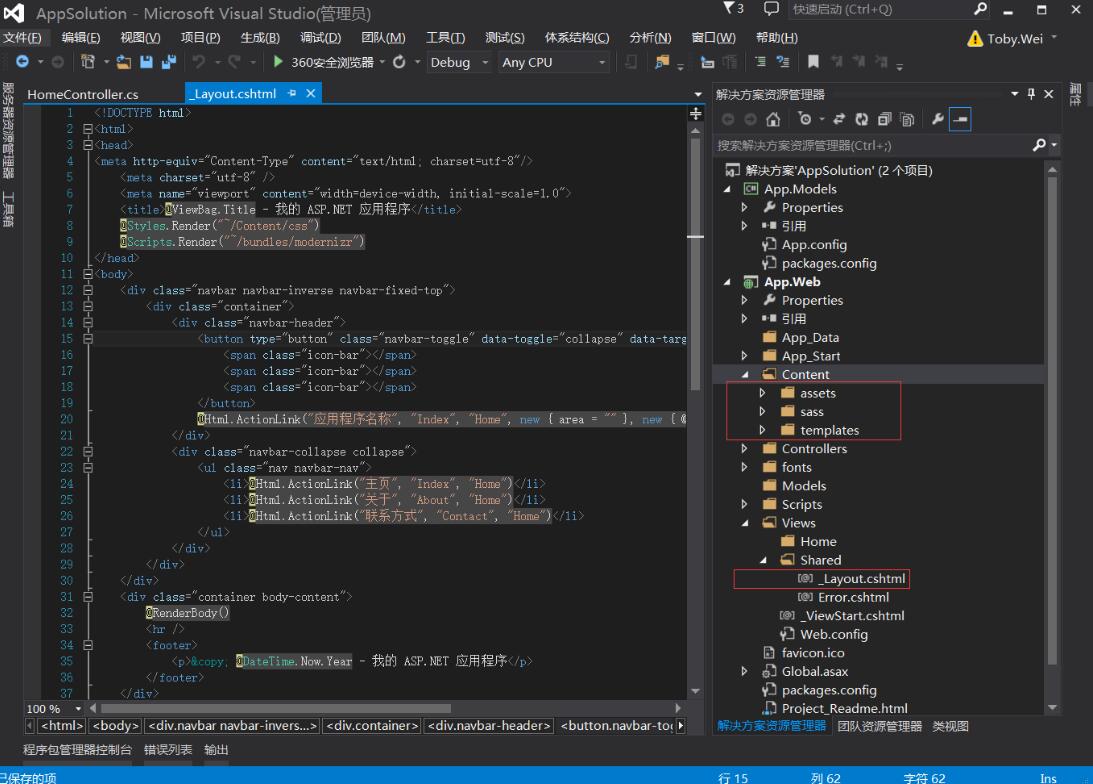
Task: Toggle Preview Selected Items button in Solution Explorer
Action: pyautogui.click(x=960, y=120)
